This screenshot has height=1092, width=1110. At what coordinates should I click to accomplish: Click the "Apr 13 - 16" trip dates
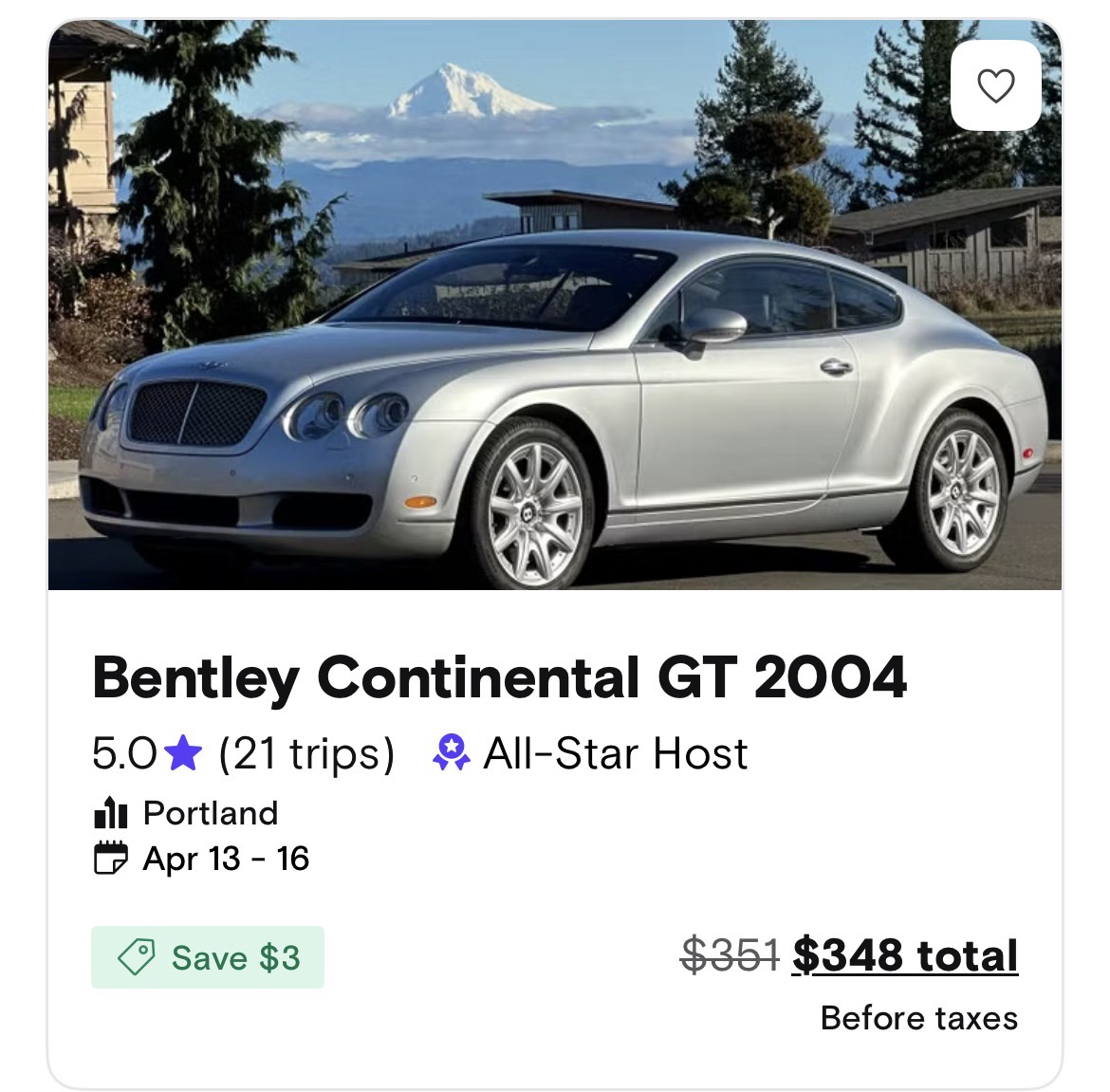click(x=226, y=859)
